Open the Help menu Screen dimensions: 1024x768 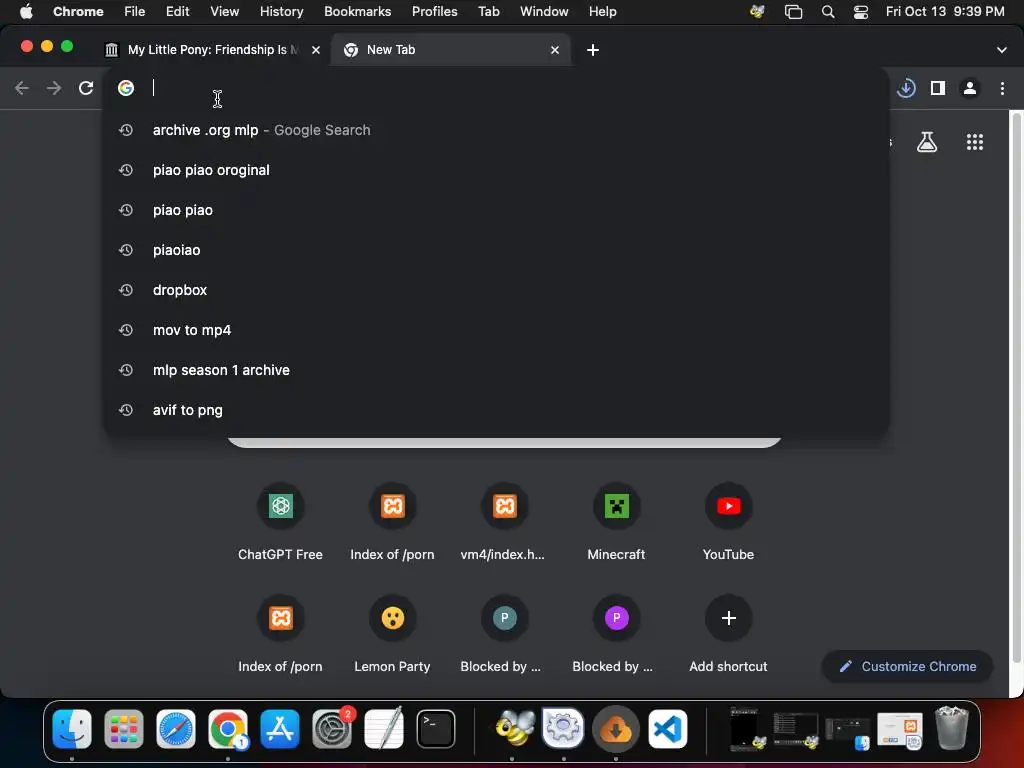coord(602,12)
